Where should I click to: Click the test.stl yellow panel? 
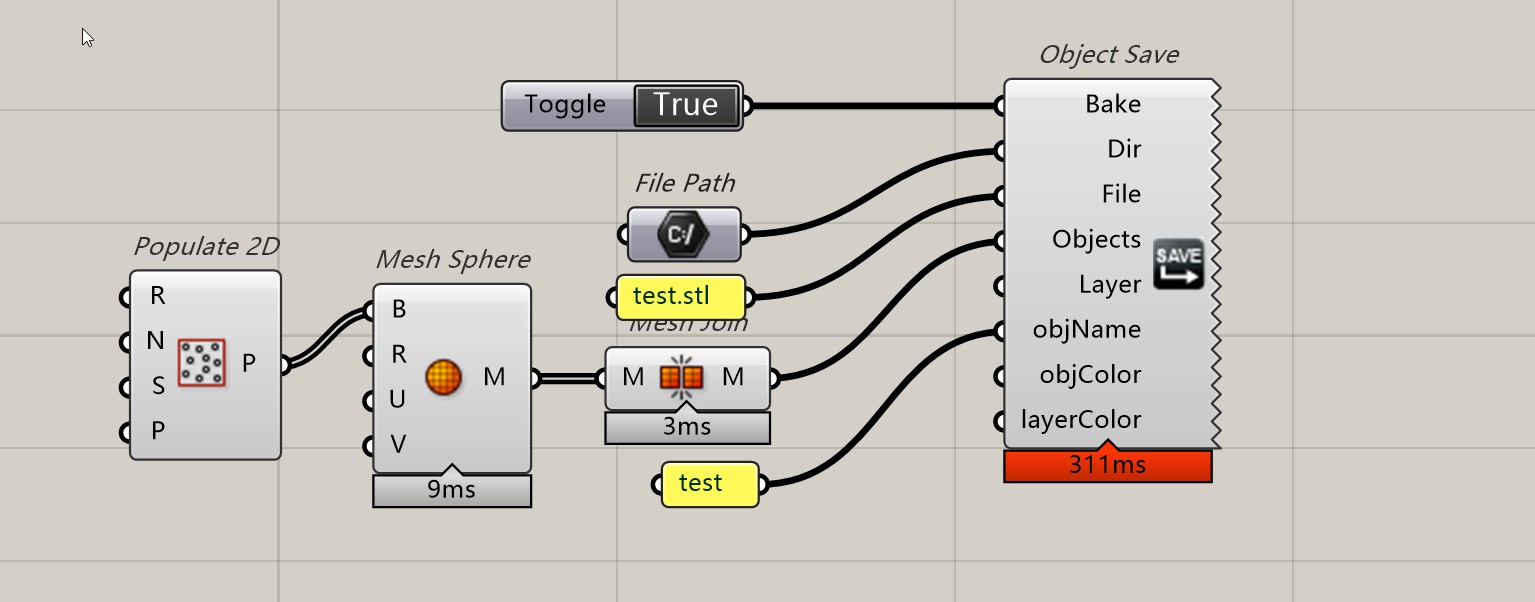(681, 296)
